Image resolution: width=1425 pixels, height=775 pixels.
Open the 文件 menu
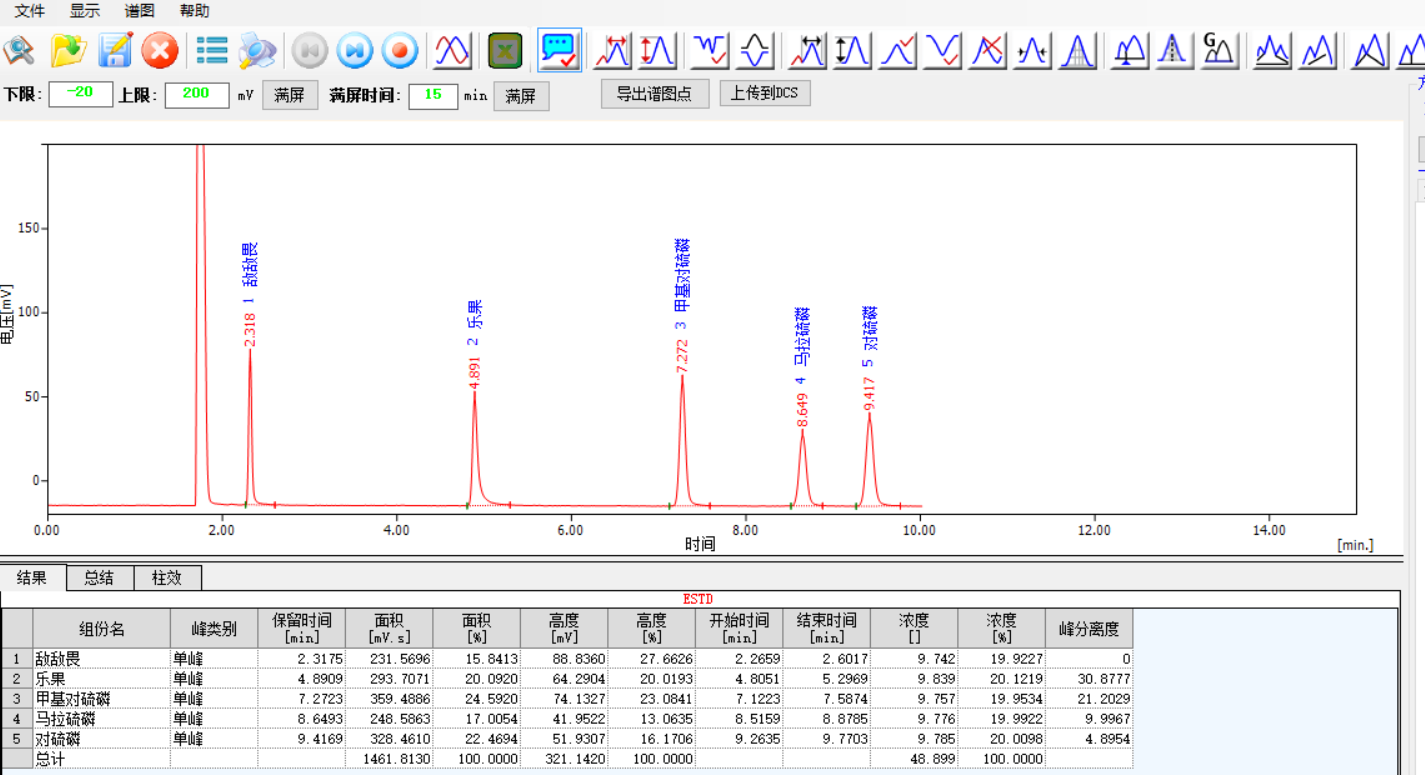pyautogui.click(x=30, y=11)
